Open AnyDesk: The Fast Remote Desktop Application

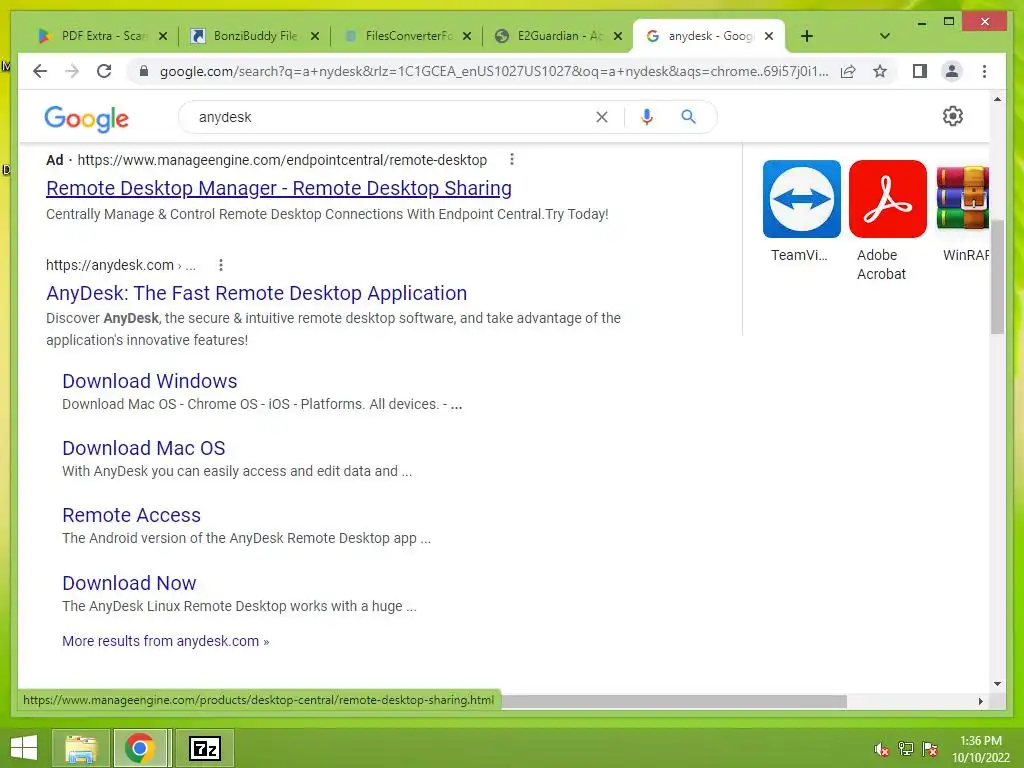257,293
